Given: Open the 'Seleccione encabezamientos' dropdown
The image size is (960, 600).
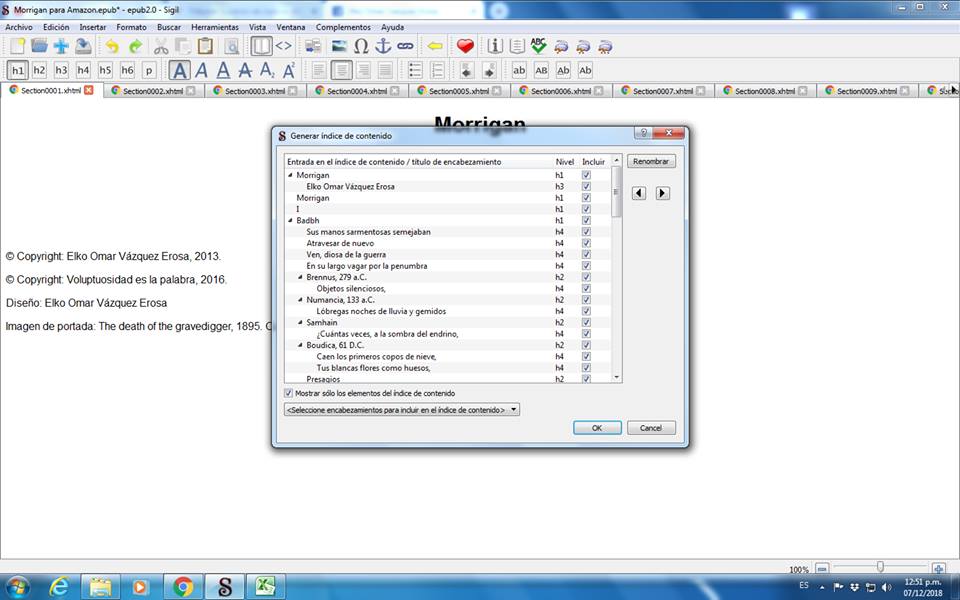Looking at the screenshot, I should coord(402,409).
